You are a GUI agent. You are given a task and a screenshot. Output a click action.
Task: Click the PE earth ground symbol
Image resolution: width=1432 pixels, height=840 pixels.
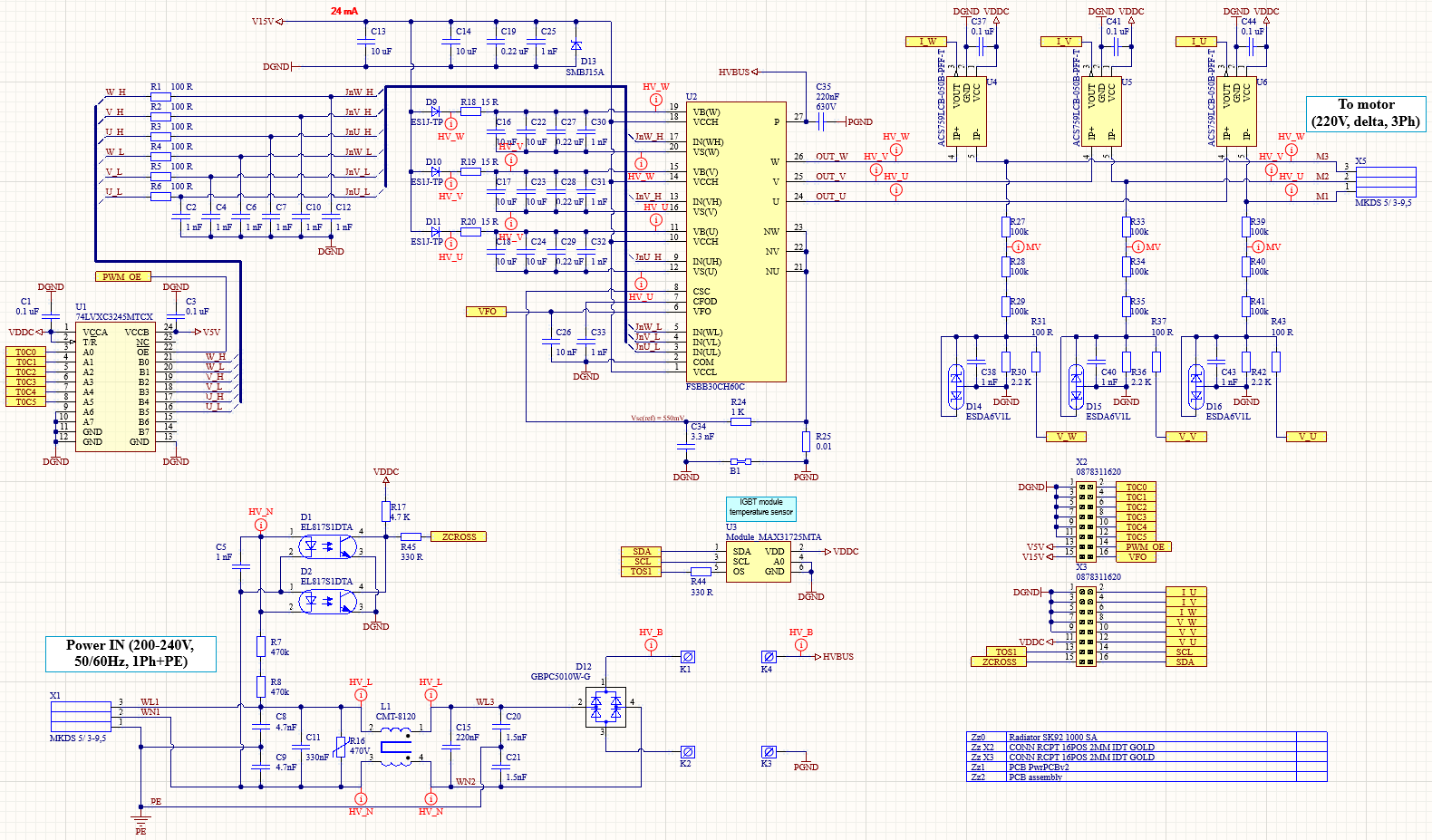[x=140, y=817]
